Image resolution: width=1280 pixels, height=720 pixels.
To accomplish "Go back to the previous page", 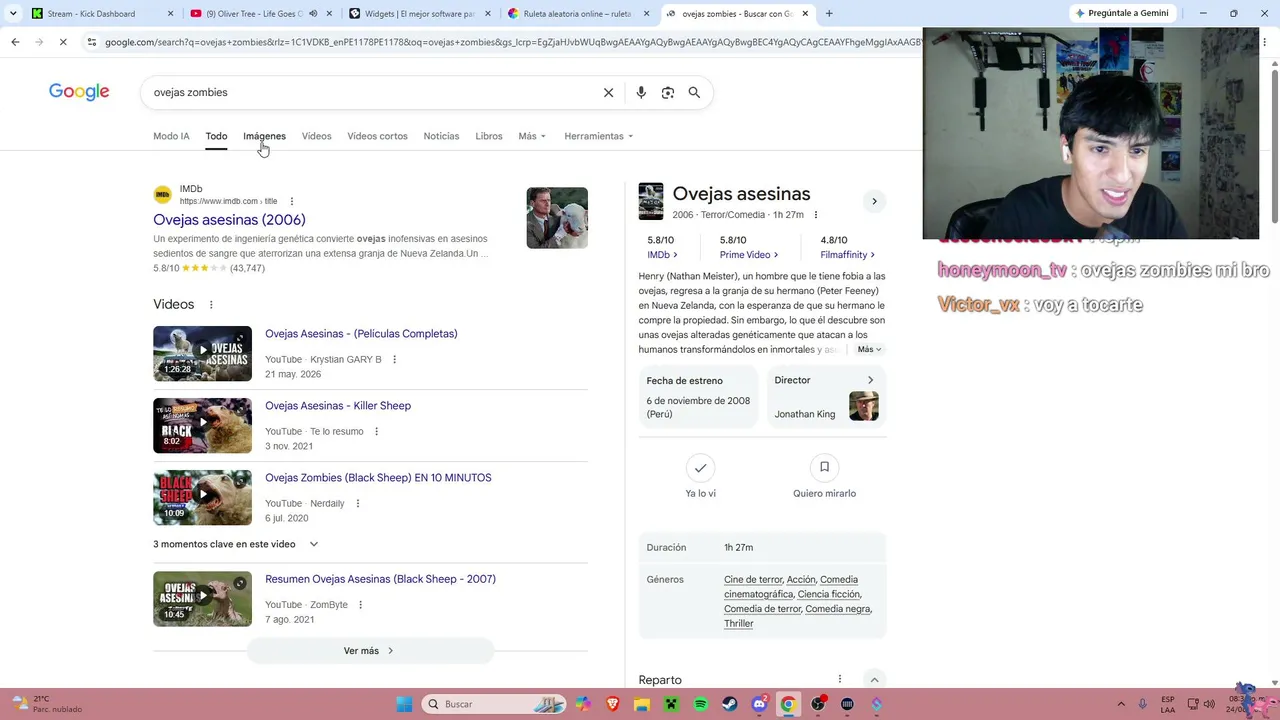I will click(15, 42).
